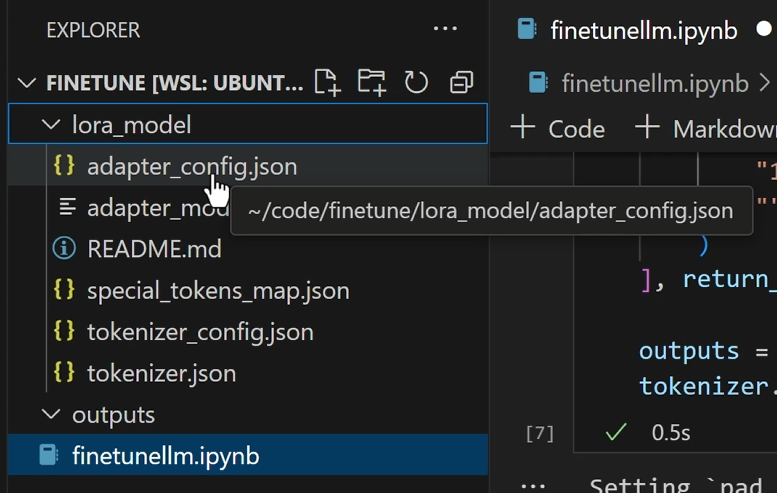The width and height of the screenshot is (777, 493).
Task: Switch to the finetunellm.ipynb editor tab
Action: tap(643, 31)
